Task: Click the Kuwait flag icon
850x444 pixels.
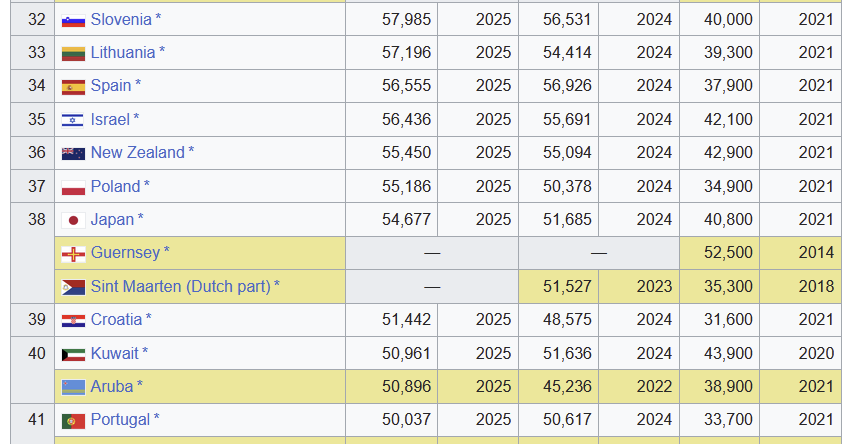Action: pos(73,353)
